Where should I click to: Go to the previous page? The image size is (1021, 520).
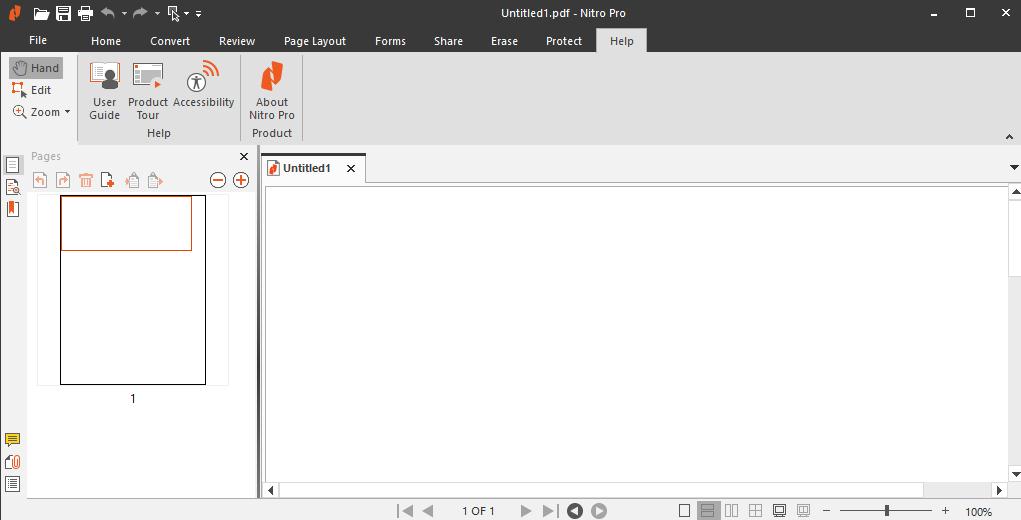pyautogui.click(x=428, y=511)
